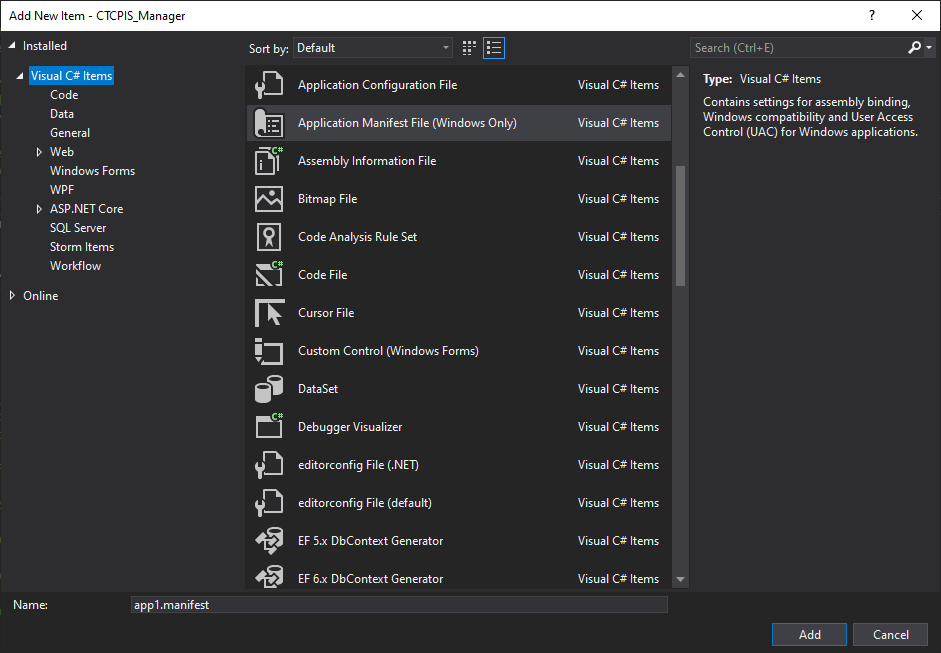Collapse the Visual C# Items node
Viewport: 941px width, 653px height.
20,76
